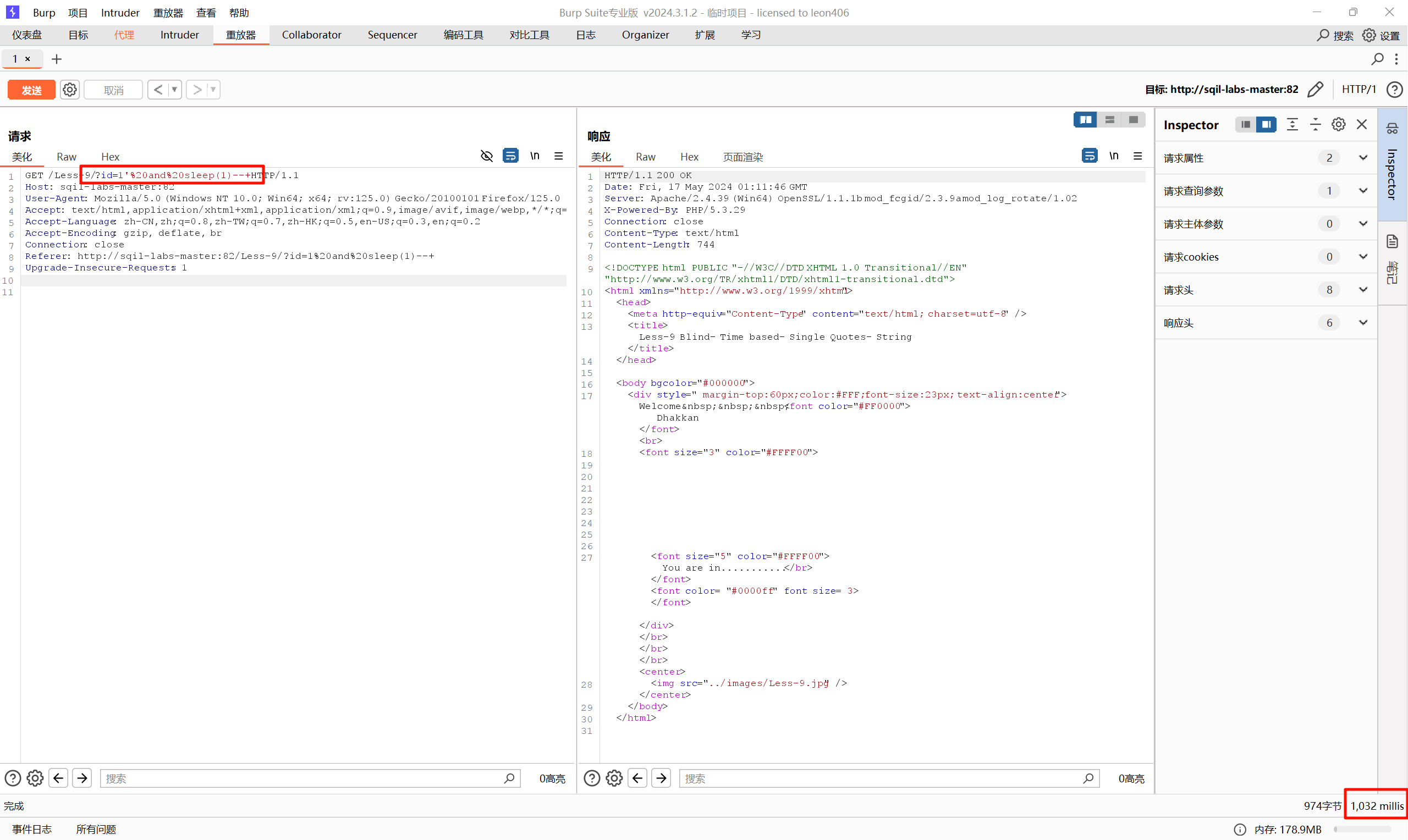Image resolution: width=1408 pixels, height=840 pixels.
Task: Select side-by-side layout view
Action: (1085, 120)
